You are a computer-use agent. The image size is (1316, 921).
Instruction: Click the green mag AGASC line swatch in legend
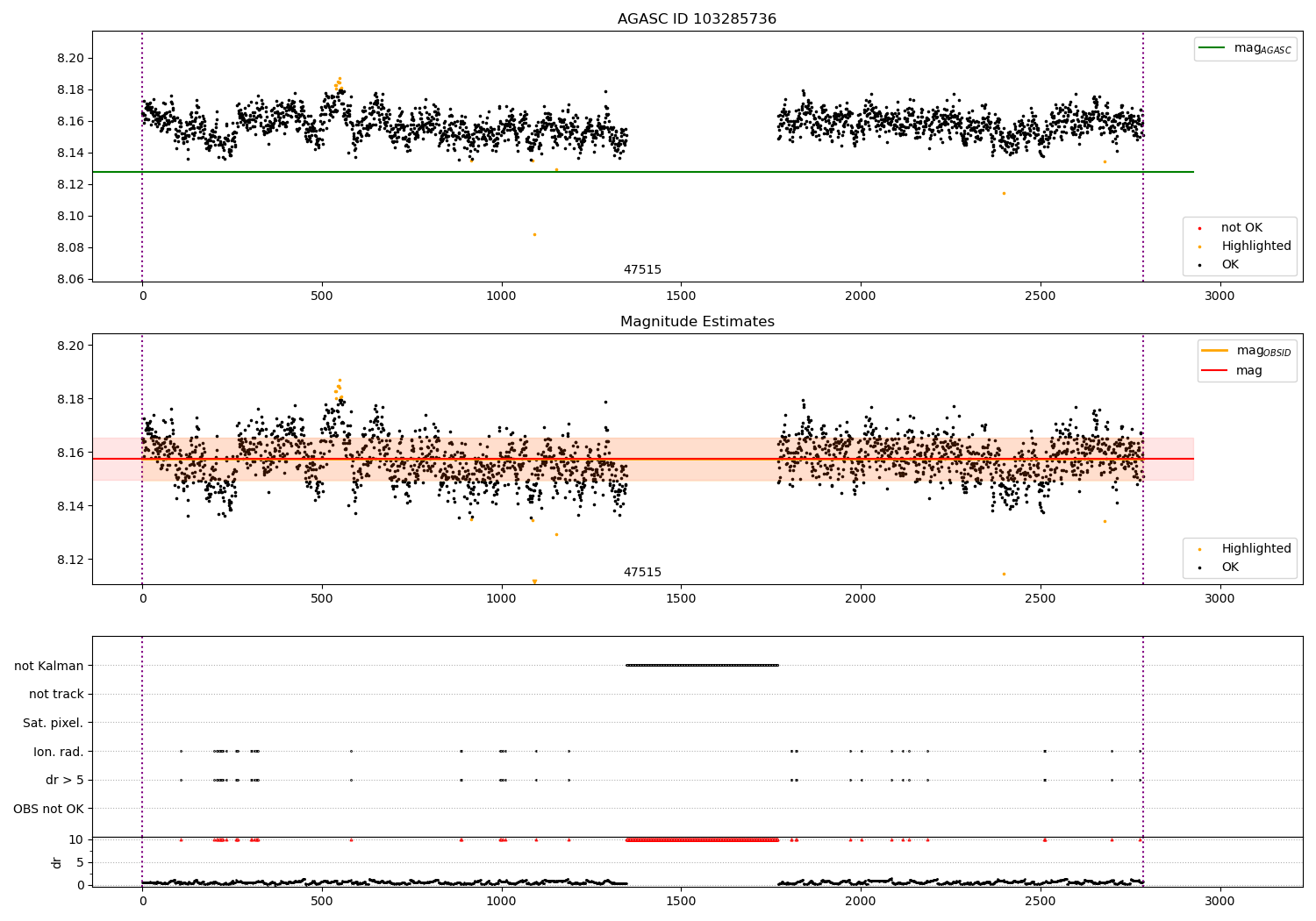click(x=1212, y=48)
